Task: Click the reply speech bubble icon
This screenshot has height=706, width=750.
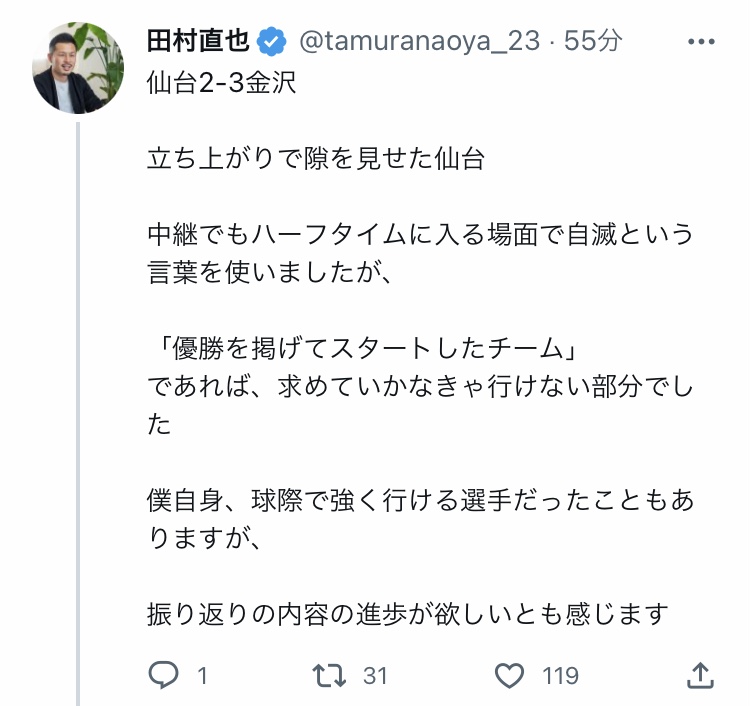Action: [x=164, y=675]
